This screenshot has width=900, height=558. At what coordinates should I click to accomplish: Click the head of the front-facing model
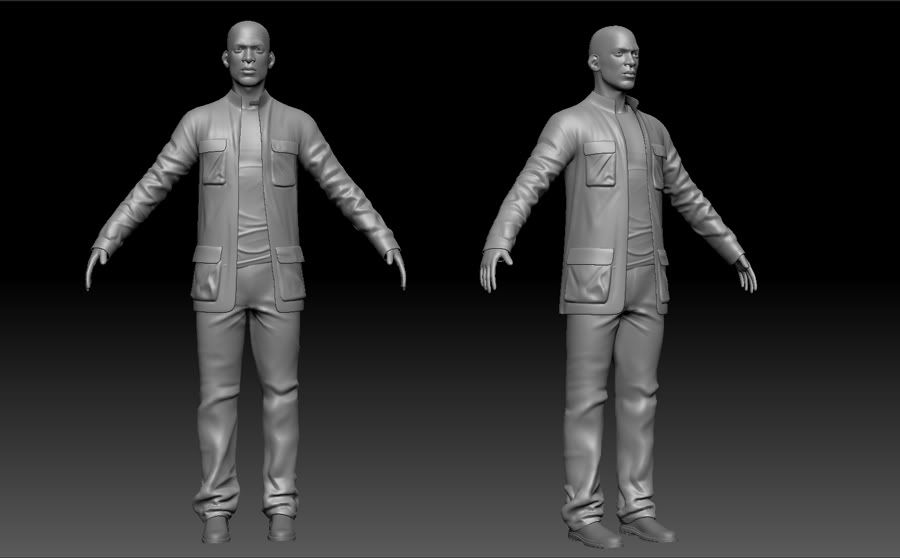[245, 55]
